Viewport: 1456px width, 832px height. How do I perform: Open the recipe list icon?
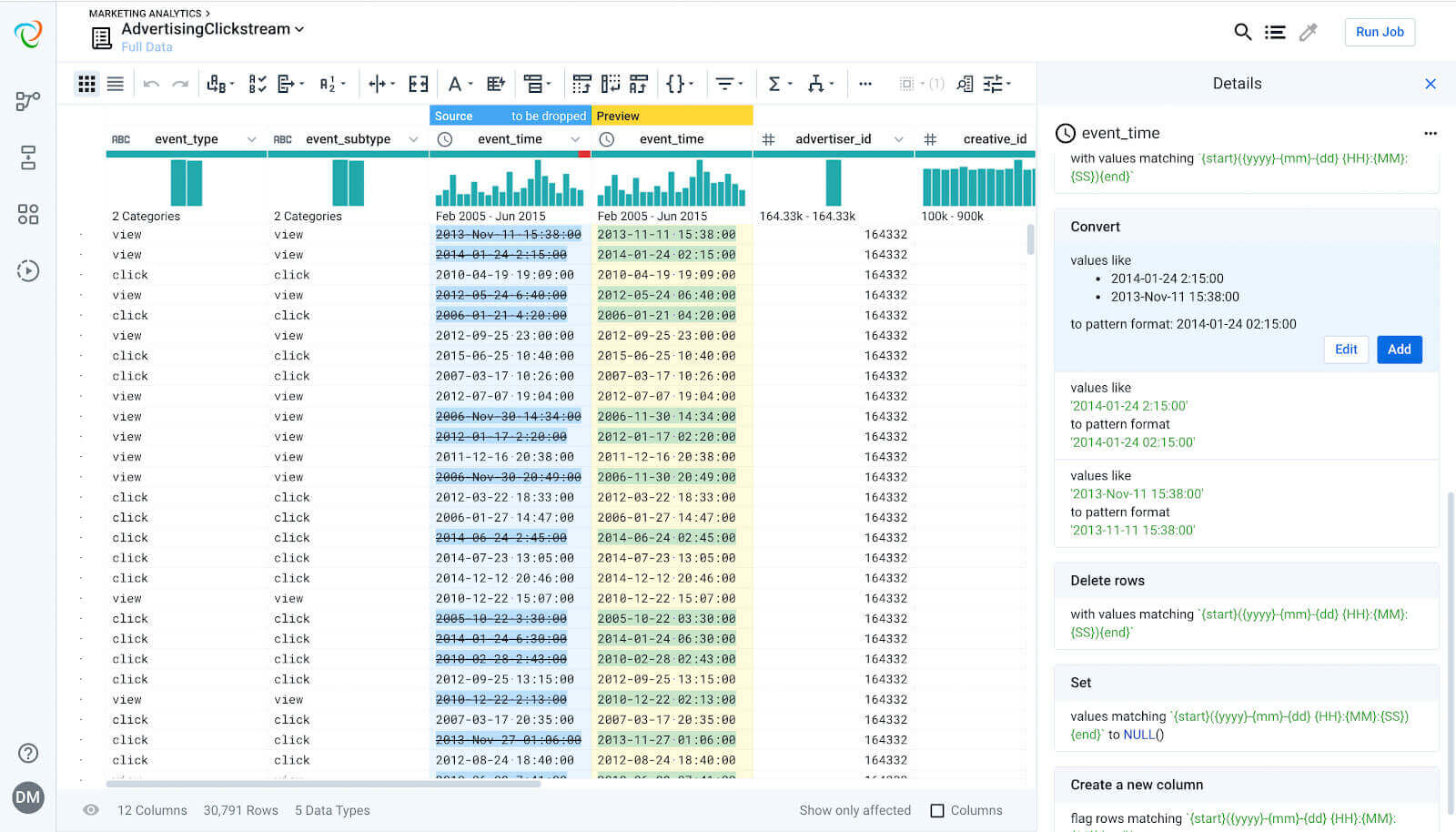[x=1275, y=32]
